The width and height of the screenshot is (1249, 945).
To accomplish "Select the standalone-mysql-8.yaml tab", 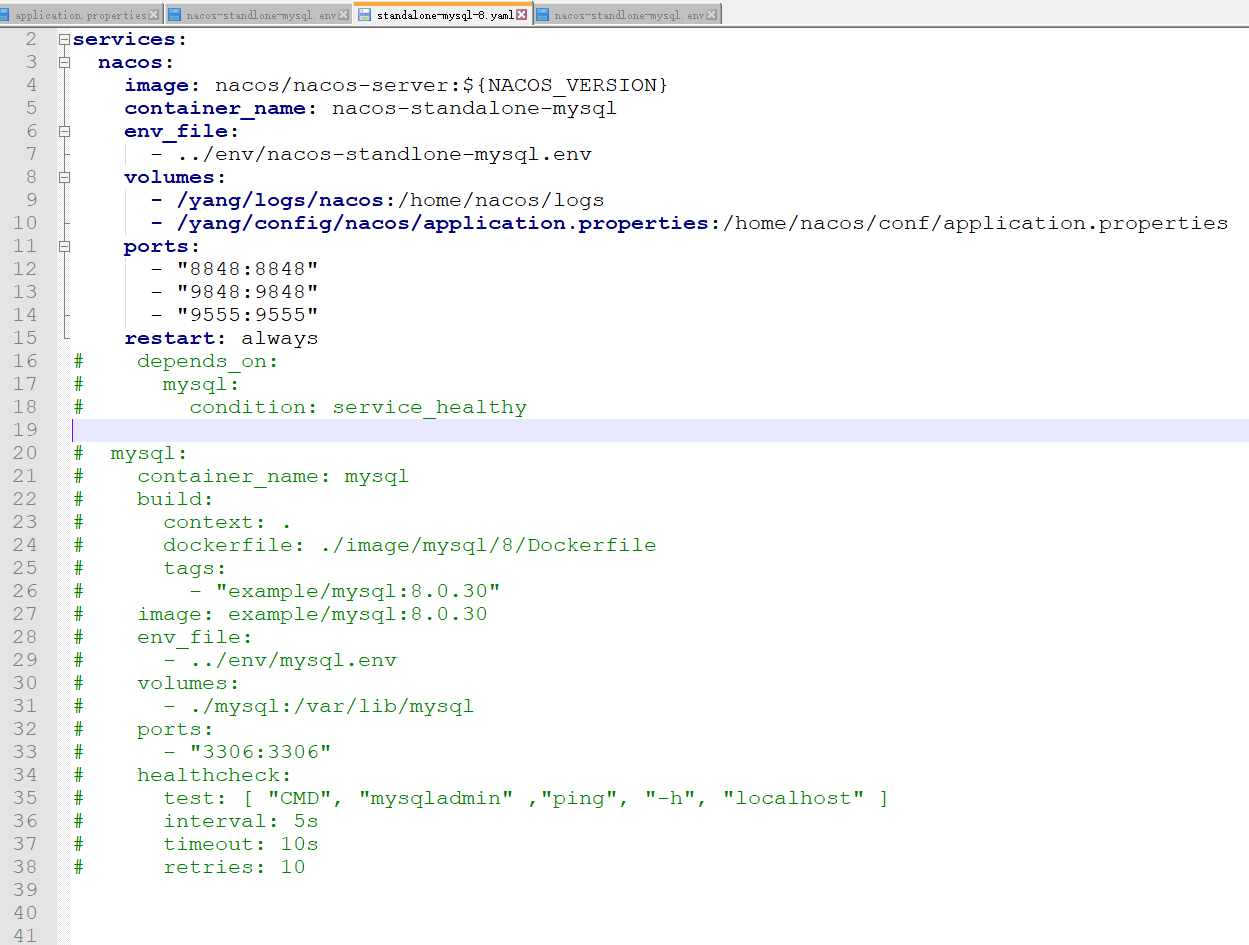I will [440, 14].
